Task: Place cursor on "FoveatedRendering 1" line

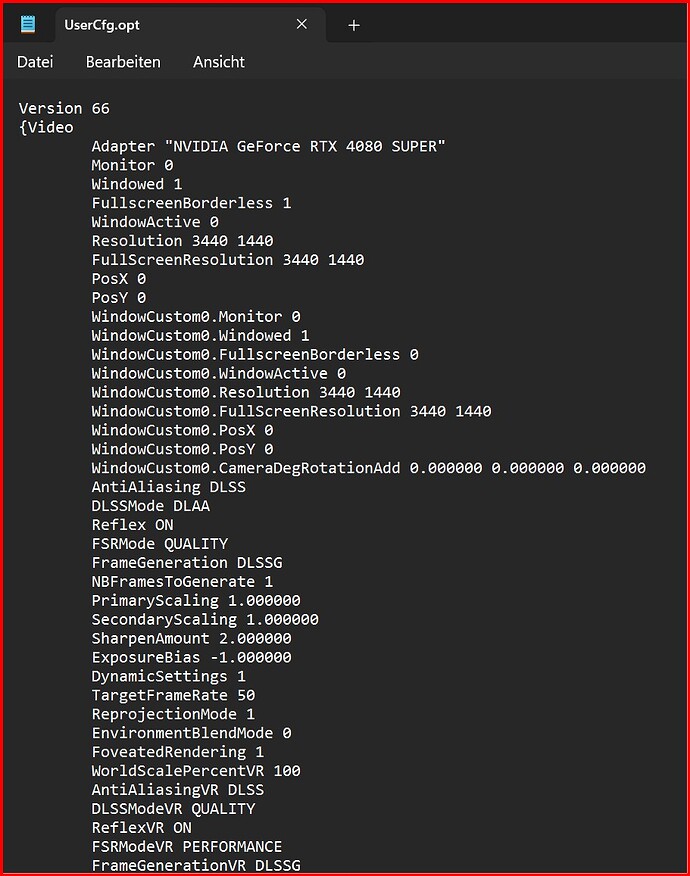Action: 177,751
